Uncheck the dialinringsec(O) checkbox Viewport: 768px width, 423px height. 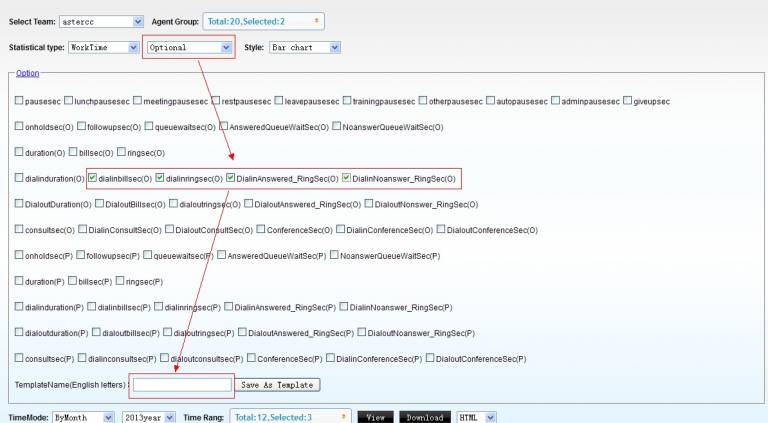coord(160,178)
